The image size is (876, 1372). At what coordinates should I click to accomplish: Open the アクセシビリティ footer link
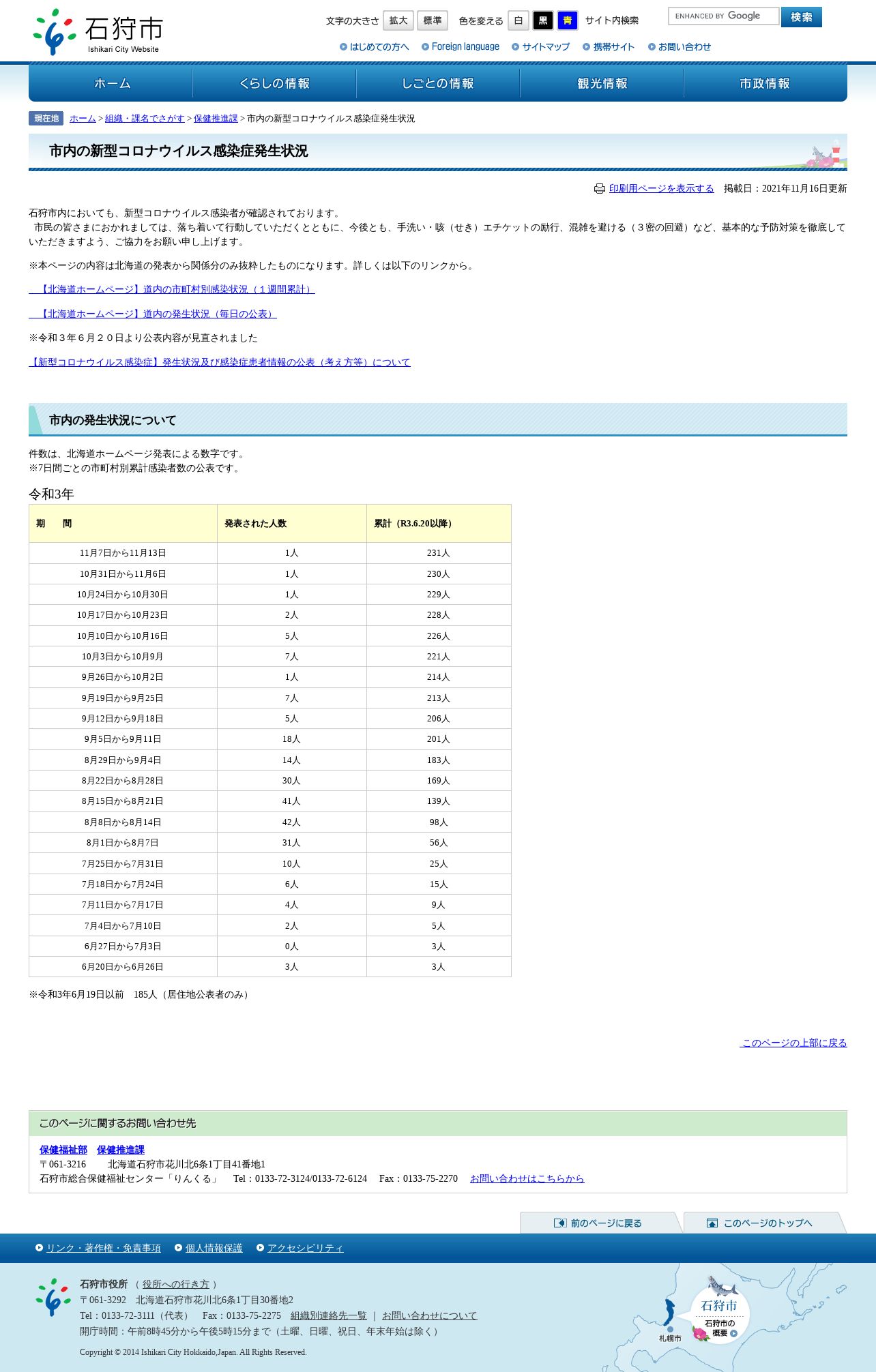(x=306, y=1248)
